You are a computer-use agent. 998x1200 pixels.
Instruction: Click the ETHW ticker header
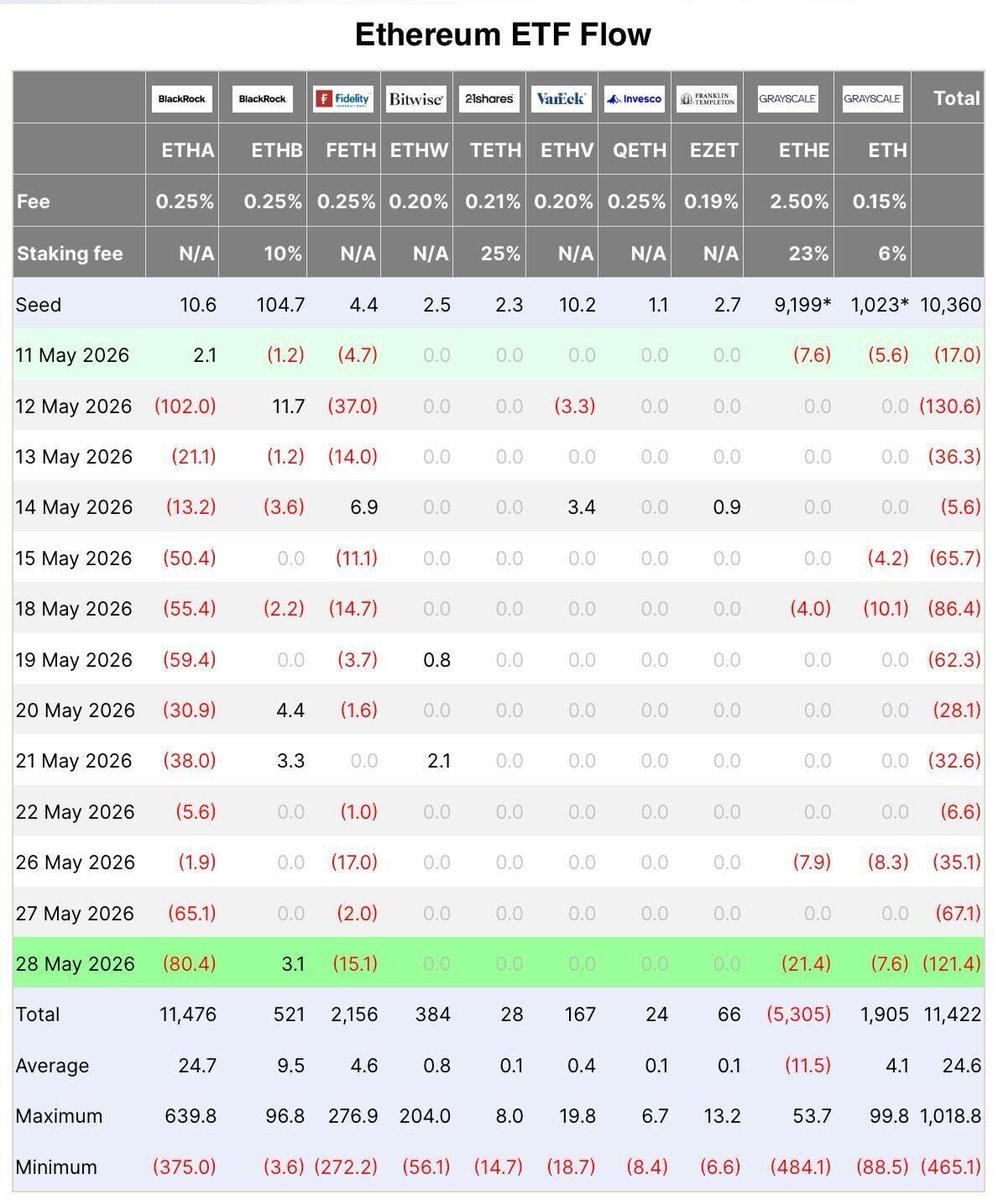pos(419,150)
